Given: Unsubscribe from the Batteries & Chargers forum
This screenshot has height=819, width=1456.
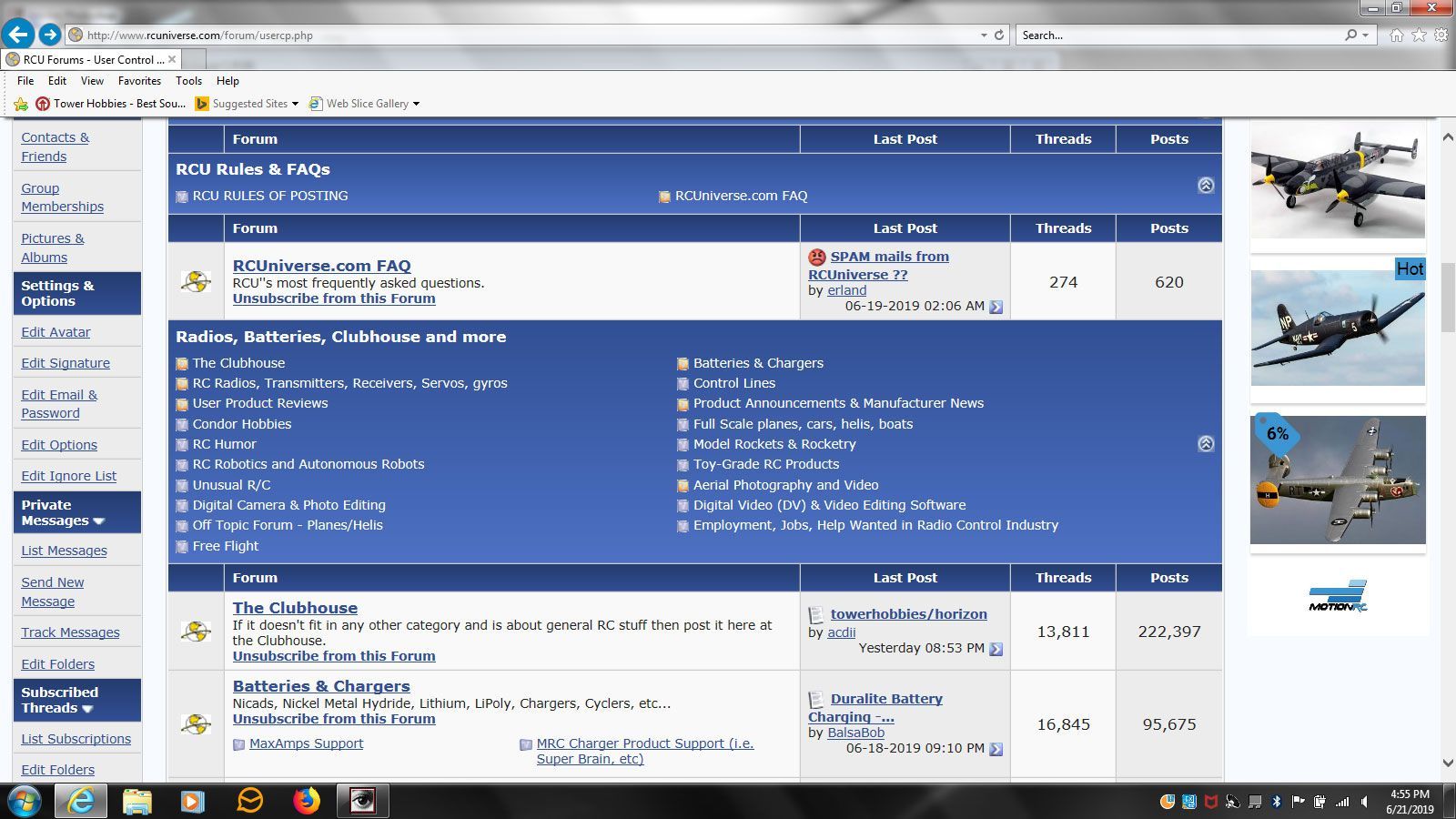Looking at the screenshot, I should 333,719.
